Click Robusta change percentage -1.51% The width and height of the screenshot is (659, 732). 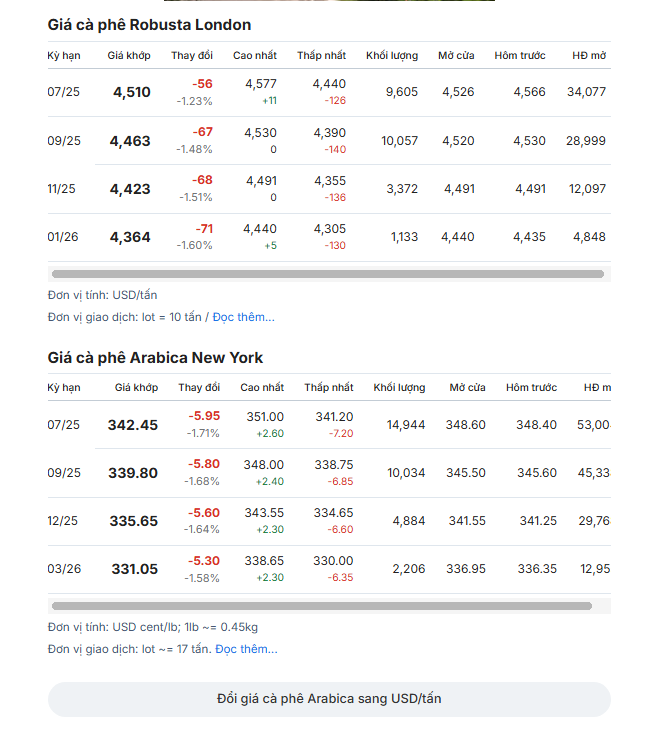pos(196,197)
